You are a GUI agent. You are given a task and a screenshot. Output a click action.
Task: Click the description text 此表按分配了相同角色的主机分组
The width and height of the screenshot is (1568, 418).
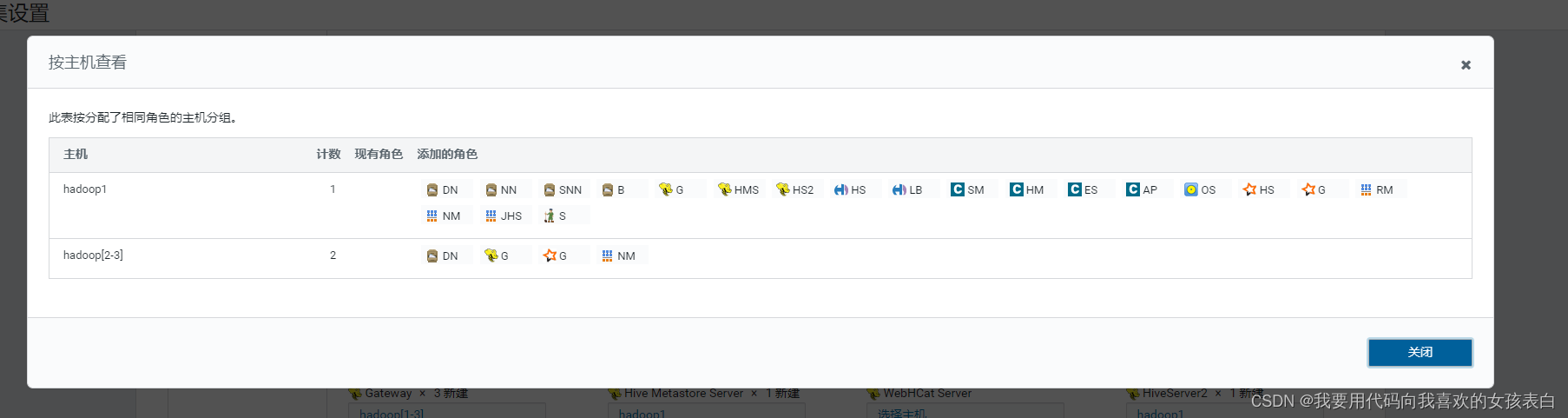[143, 117]
